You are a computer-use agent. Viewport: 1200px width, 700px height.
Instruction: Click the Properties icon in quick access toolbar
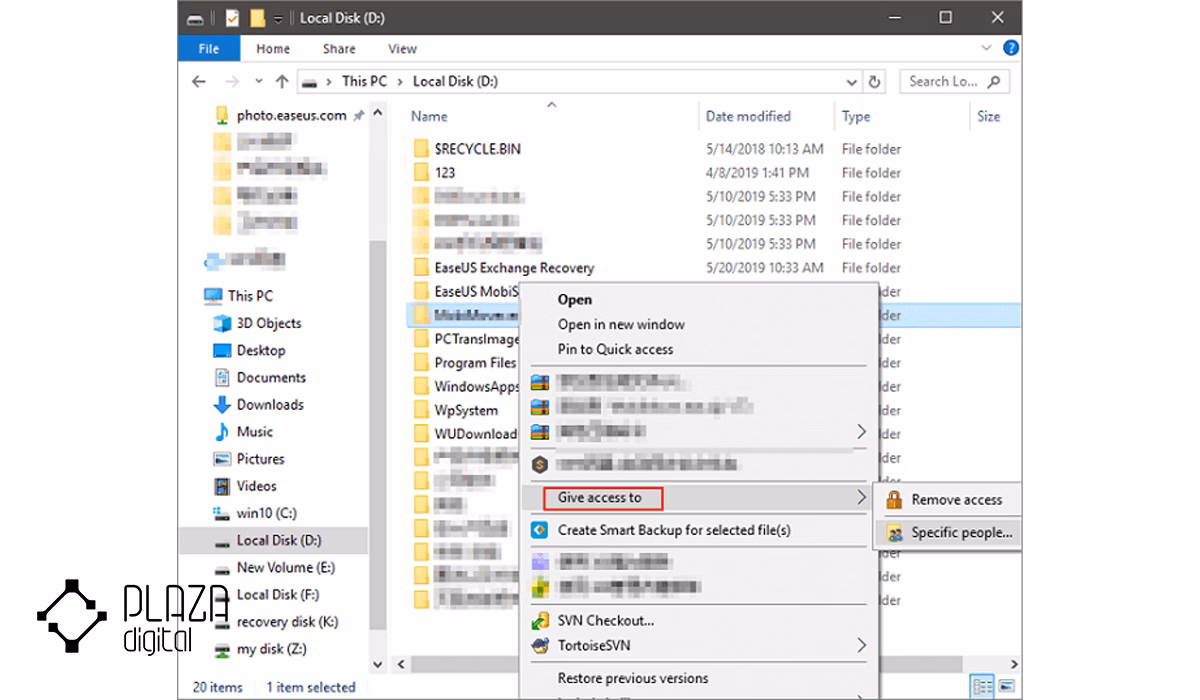coord(233,18)
